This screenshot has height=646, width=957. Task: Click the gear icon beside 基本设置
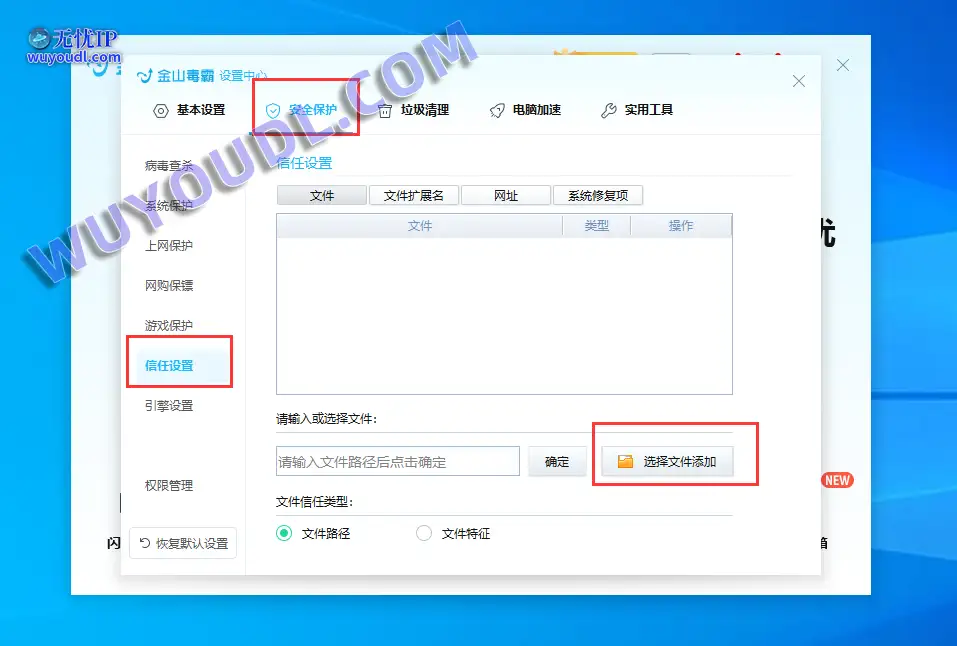[x=161, y=111]
